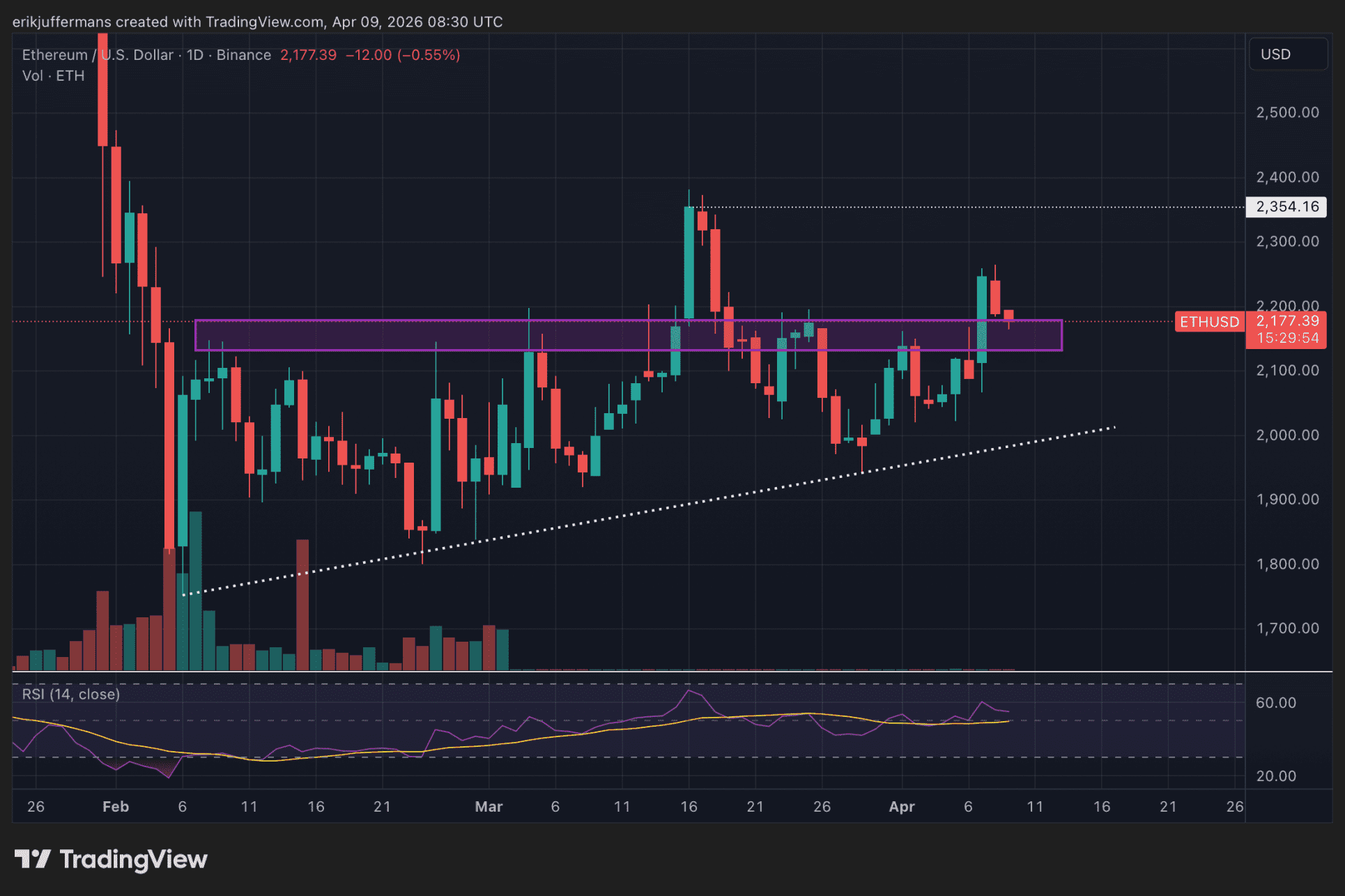Click the tall green candle at March 16
This screenshot has height=896, width=1345.
(689, 263)
